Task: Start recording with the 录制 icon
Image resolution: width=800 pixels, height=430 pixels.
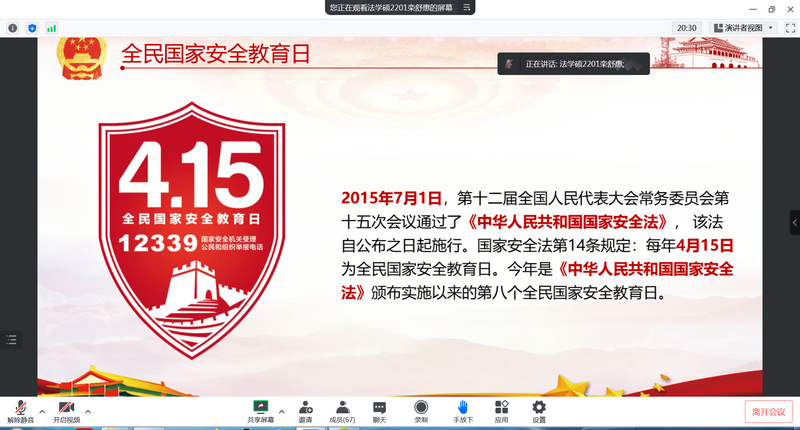Action: click(421, 410)
